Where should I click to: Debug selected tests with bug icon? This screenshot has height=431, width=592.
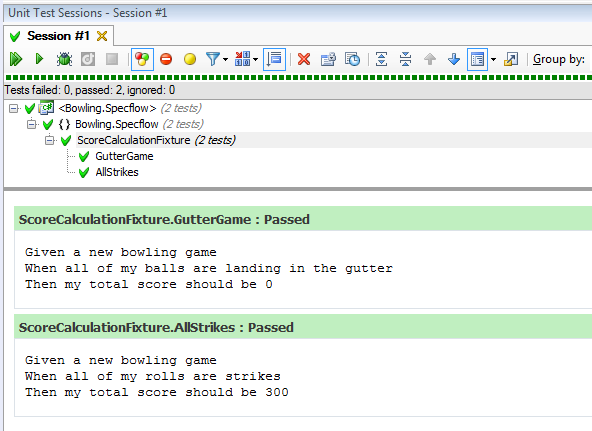click(64, 59)
